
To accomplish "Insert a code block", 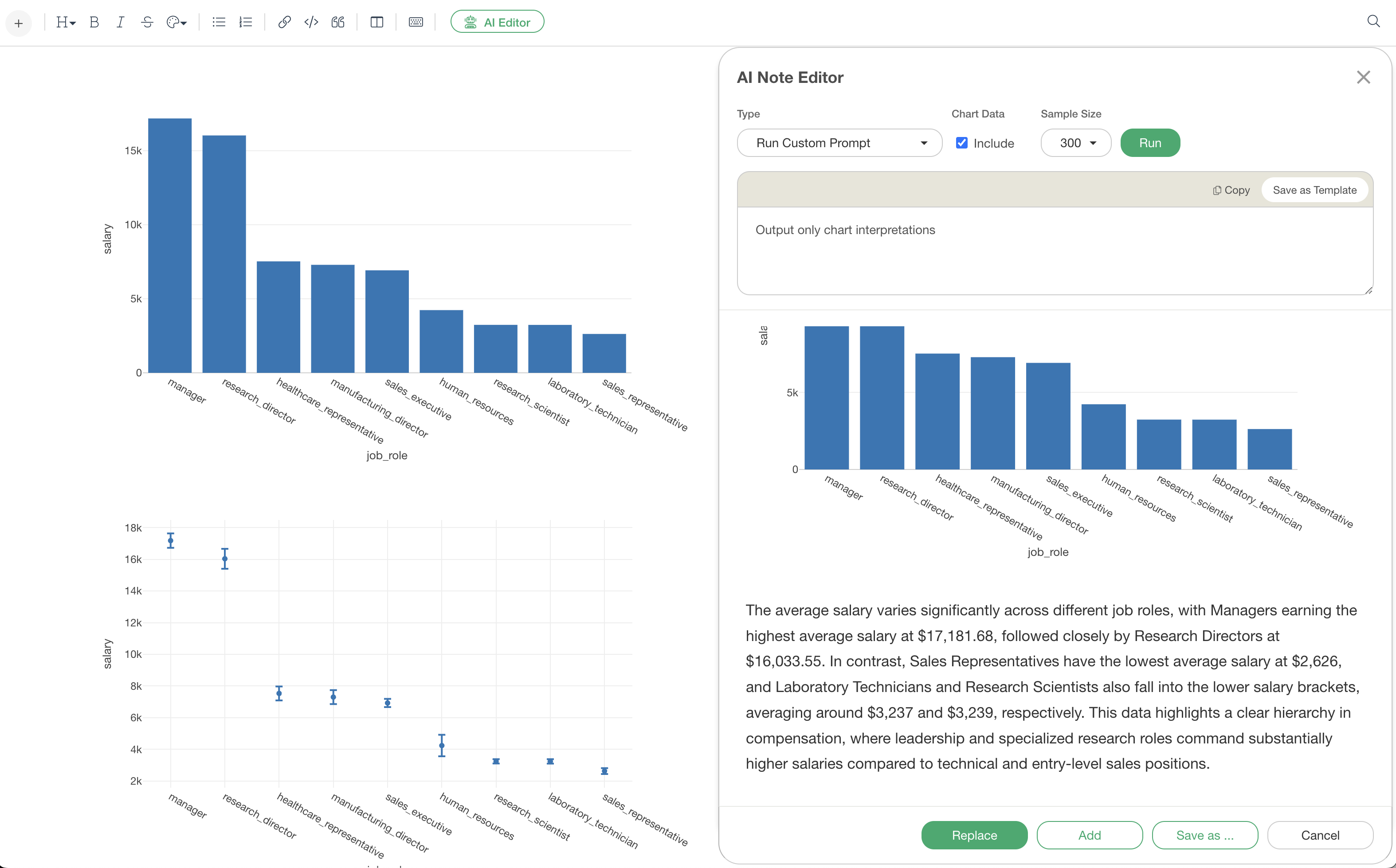I will 311,23.
